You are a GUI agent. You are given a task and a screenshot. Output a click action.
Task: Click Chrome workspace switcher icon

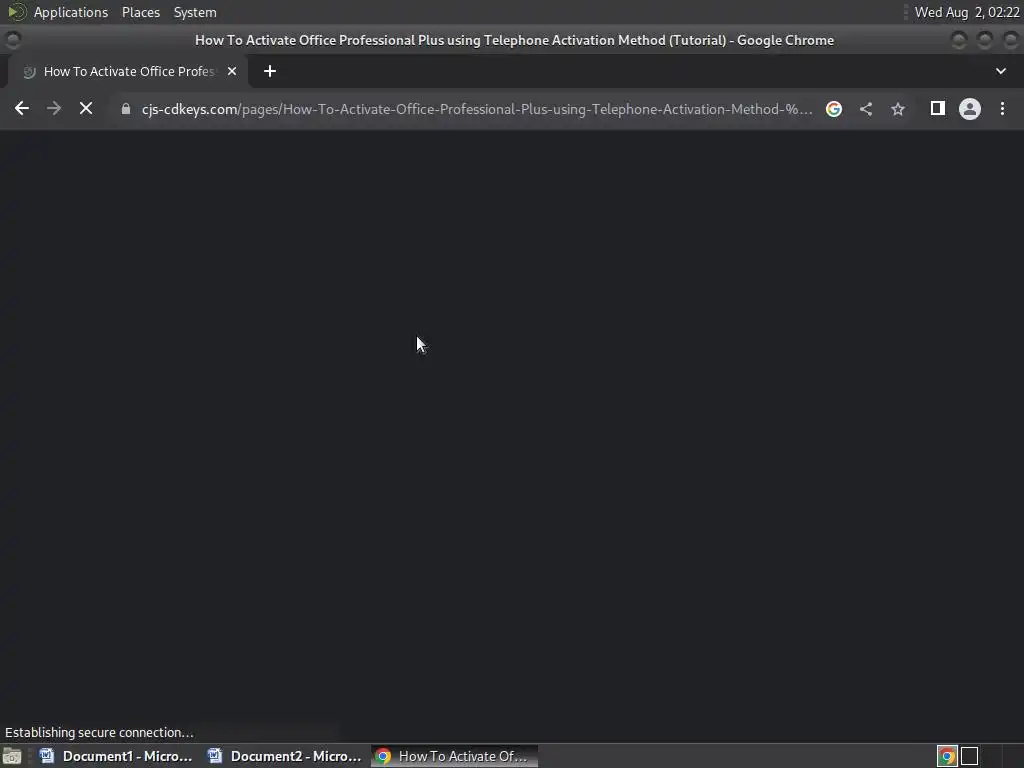point(946,756)
